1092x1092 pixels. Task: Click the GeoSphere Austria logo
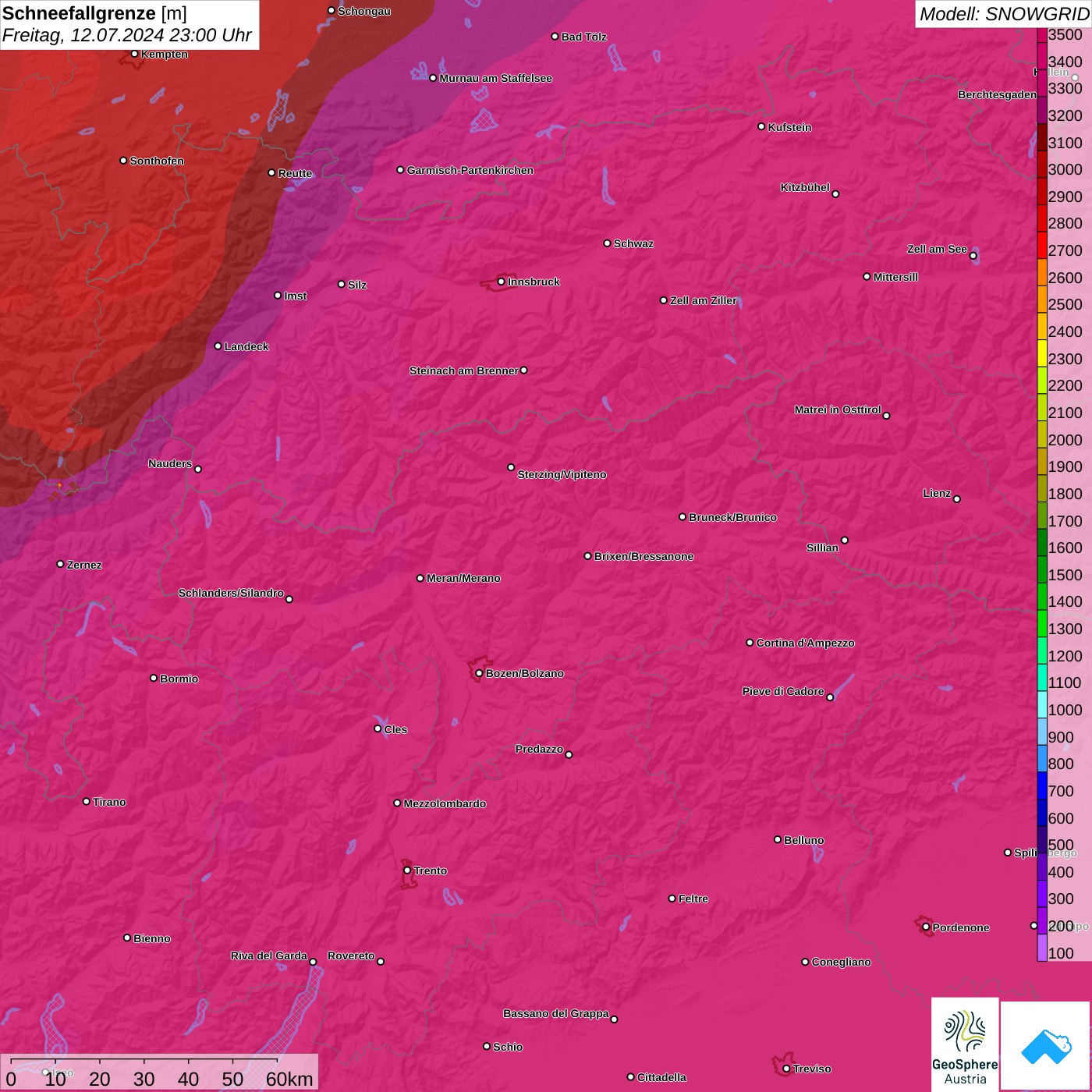(965, 1045)
